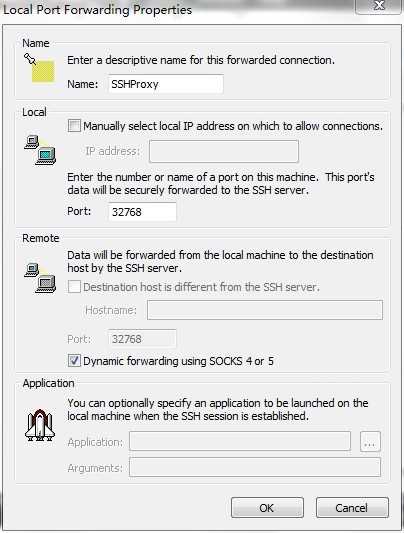404x533 pixels.
Task: Click the yellow pinned note icon
Action: tap(39, 68)
